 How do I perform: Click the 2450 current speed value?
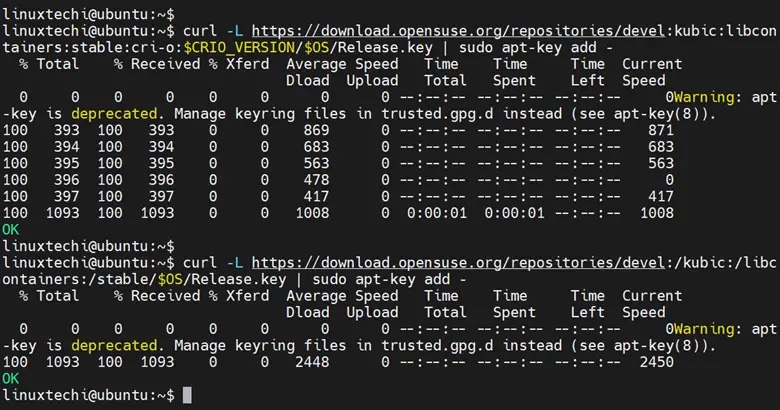click(x=655, y=361)
